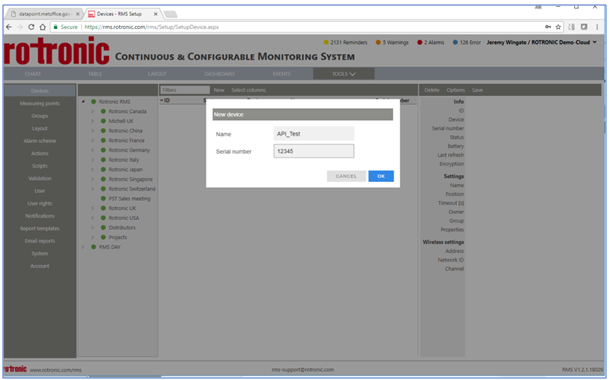Open the CHART tab
610x380 pixels.
coord(33,74)
